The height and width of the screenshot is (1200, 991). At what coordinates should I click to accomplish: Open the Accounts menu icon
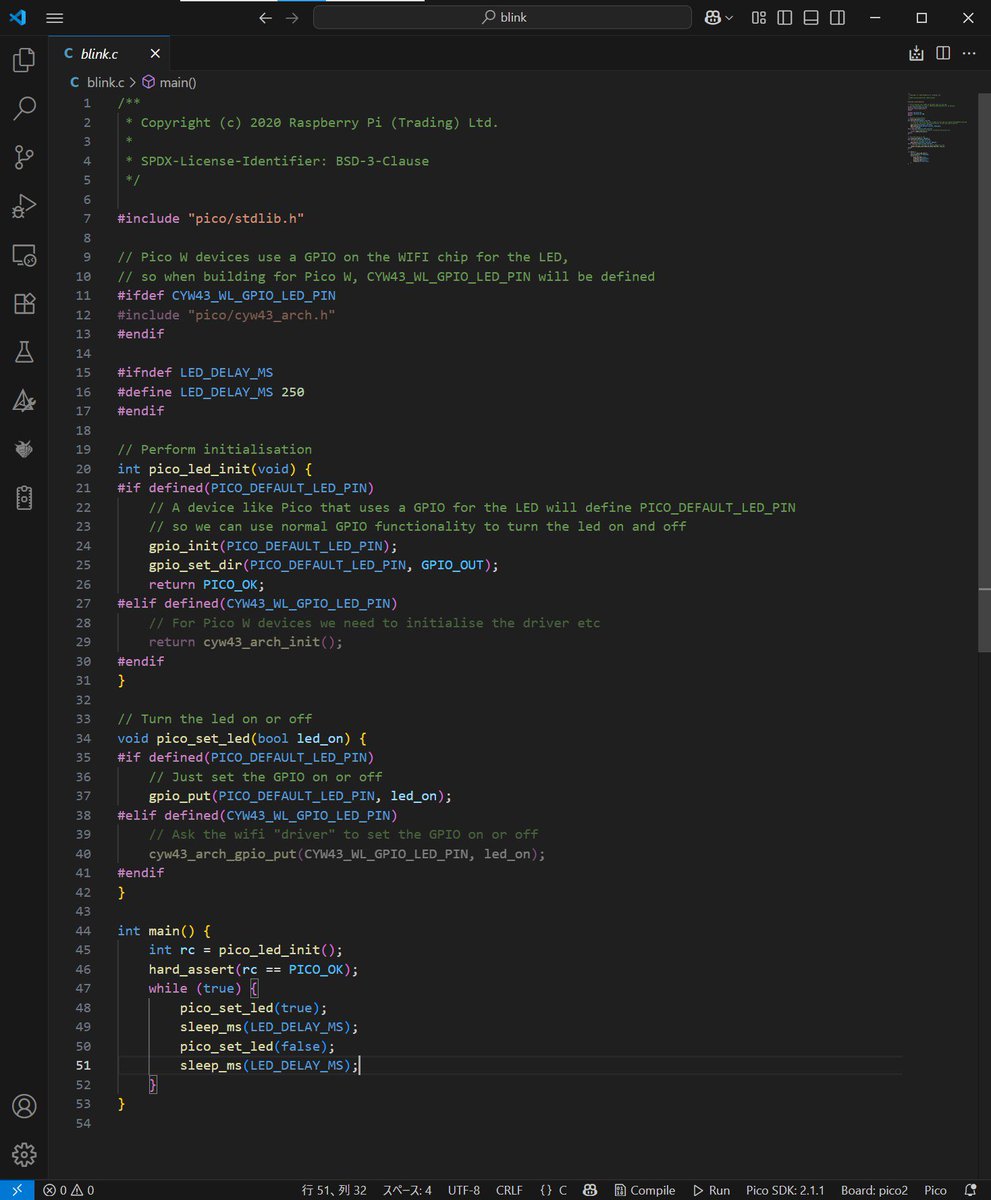pos(24,1106)
